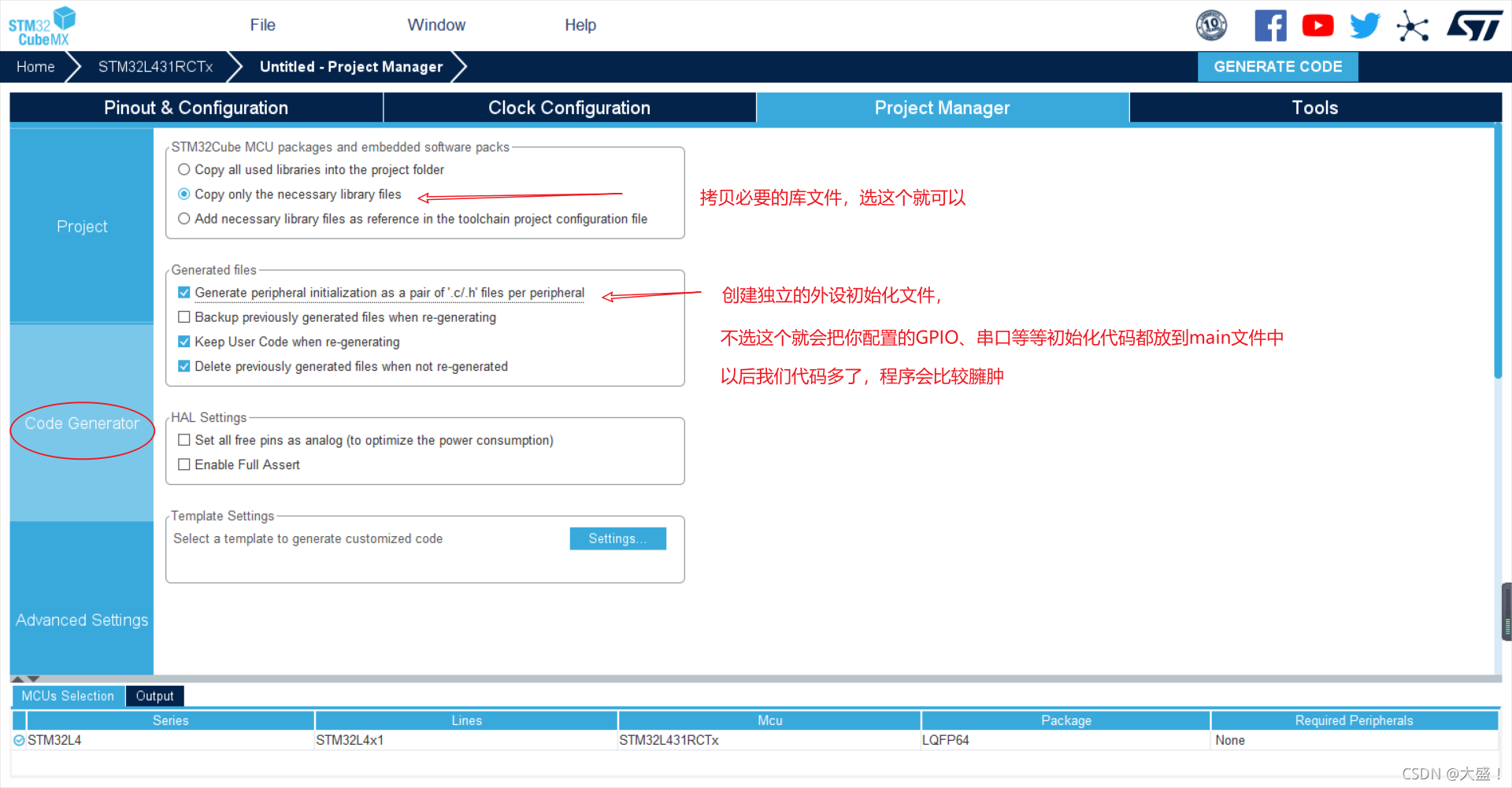The width and height of the screenshot is (1512, 788).
Task: Select the LQFP64 package cell
Action: (1065, 740)
